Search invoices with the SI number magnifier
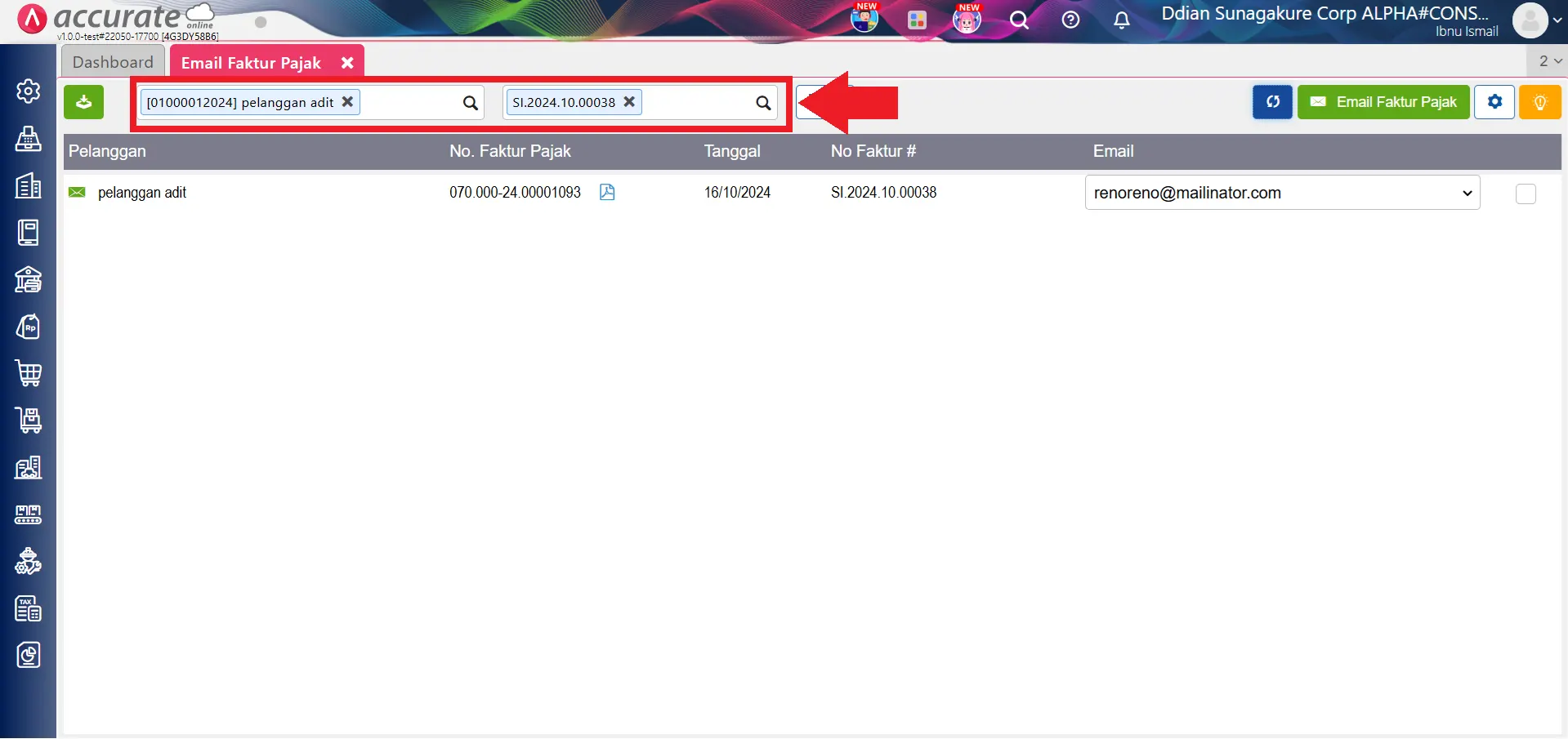The height and width of the screenshot is (739, 1568). pyautogui.click(x=763, y=103)
